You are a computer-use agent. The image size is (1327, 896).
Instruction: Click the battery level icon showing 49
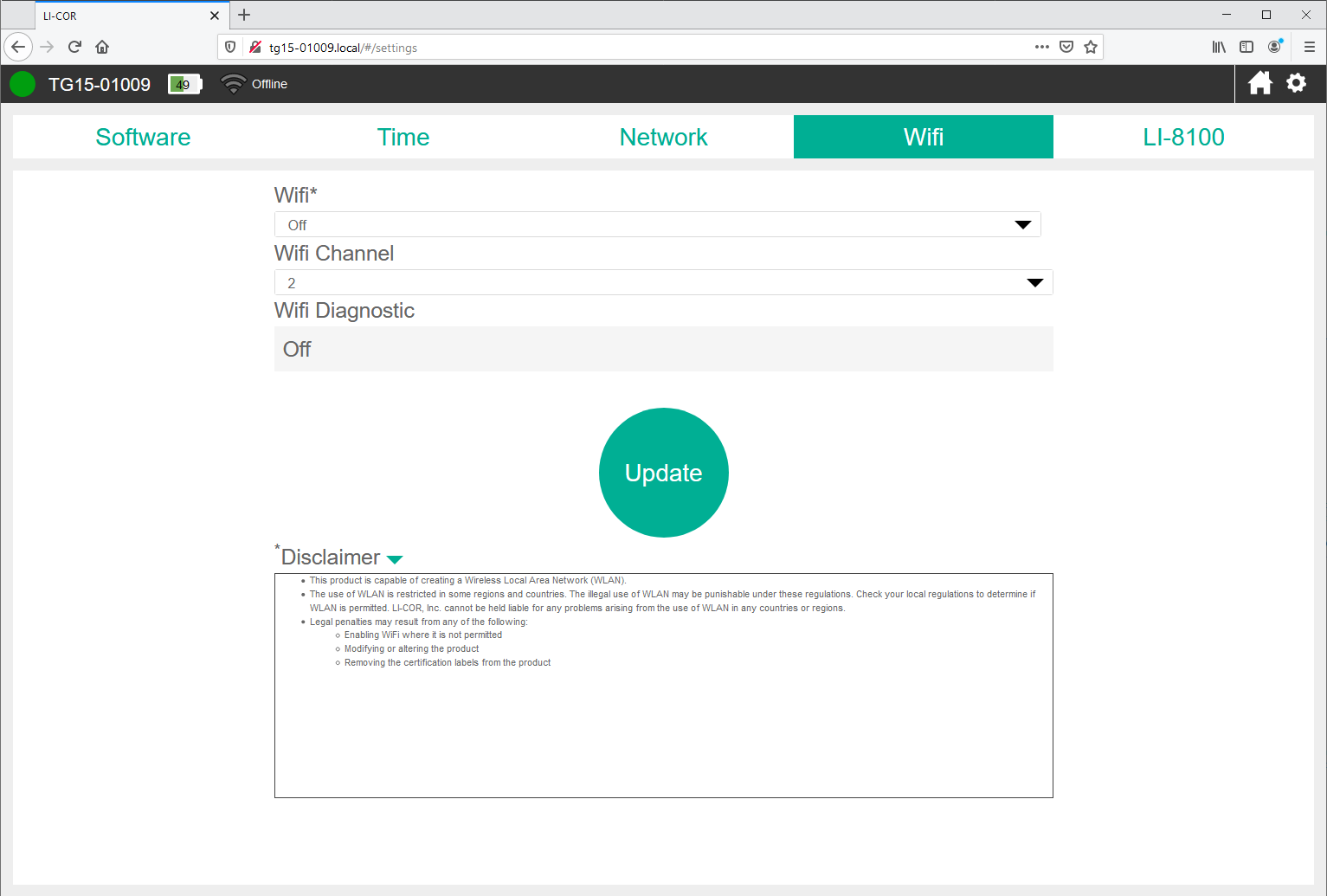[185, 84]
